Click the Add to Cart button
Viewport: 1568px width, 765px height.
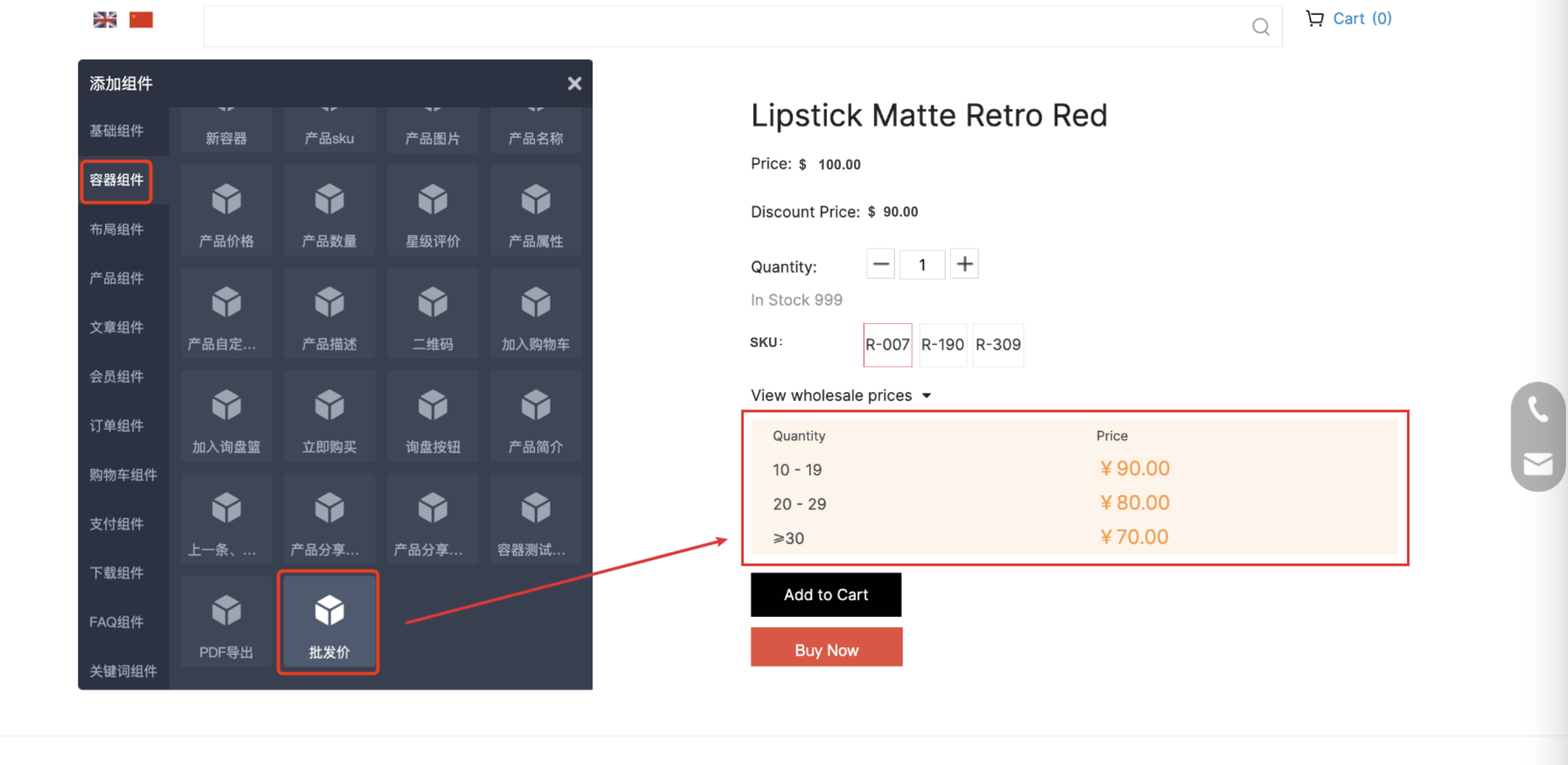point(825,594)
